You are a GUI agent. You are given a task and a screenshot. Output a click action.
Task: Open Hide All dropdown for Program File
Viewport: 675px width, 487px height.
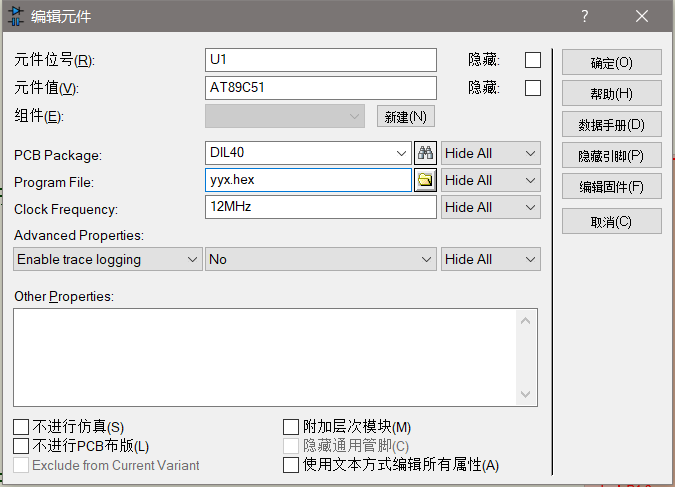point(491,180)
